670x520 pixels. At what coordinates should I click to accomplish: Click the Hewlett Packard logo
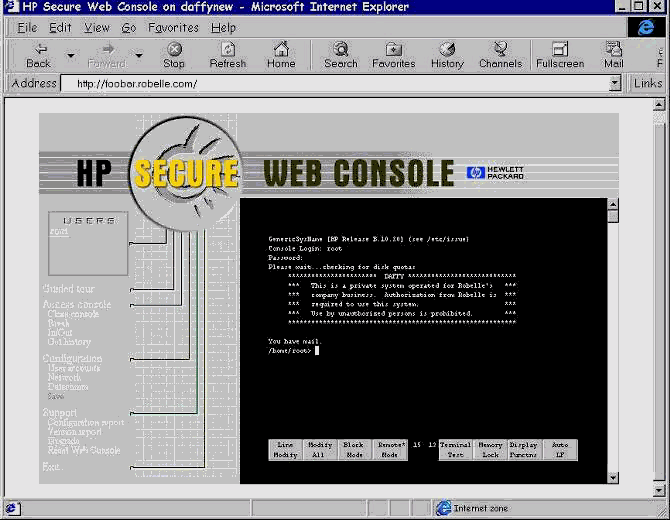coord(495,173)
